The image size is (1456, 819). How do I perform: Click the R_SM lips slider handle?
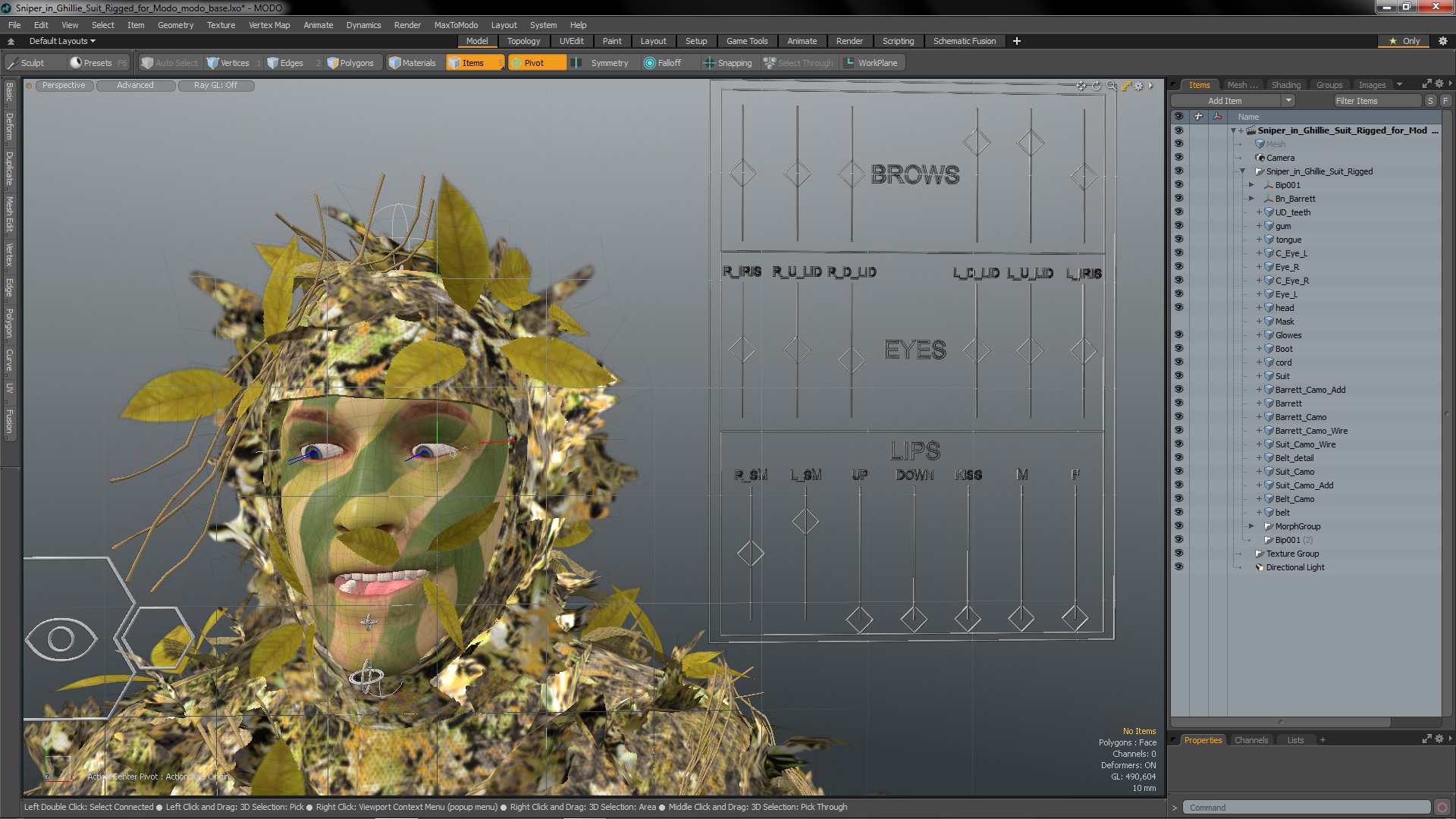click(750, 554)
